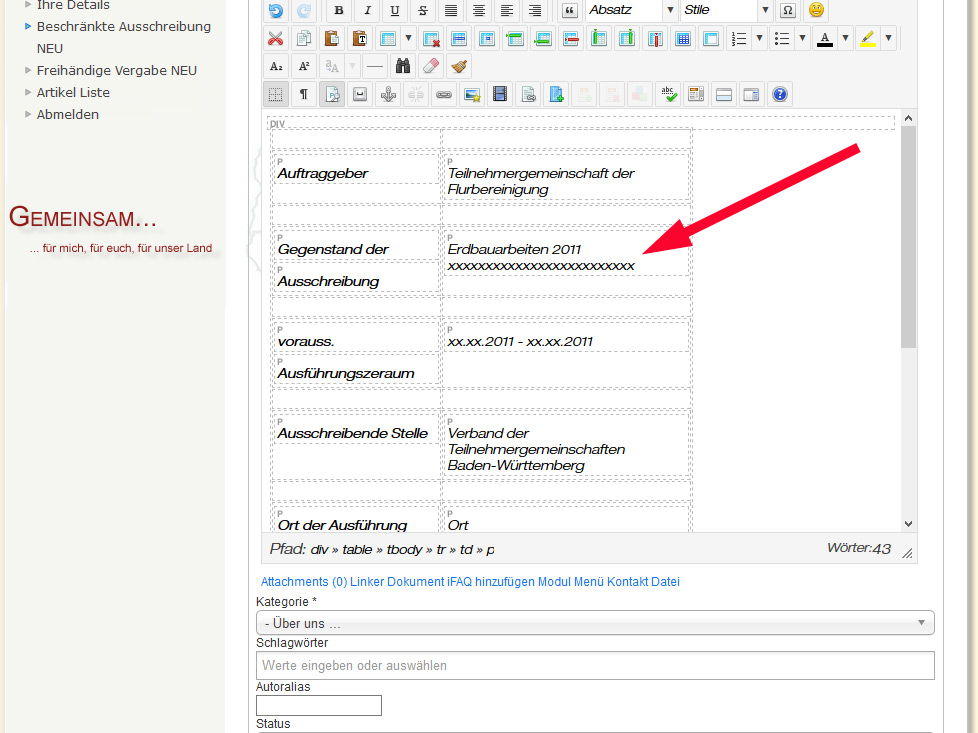The height and width of the screenshot is (733, 978).
Task: Click the Insert row after icon
Action: coord(543,39)
